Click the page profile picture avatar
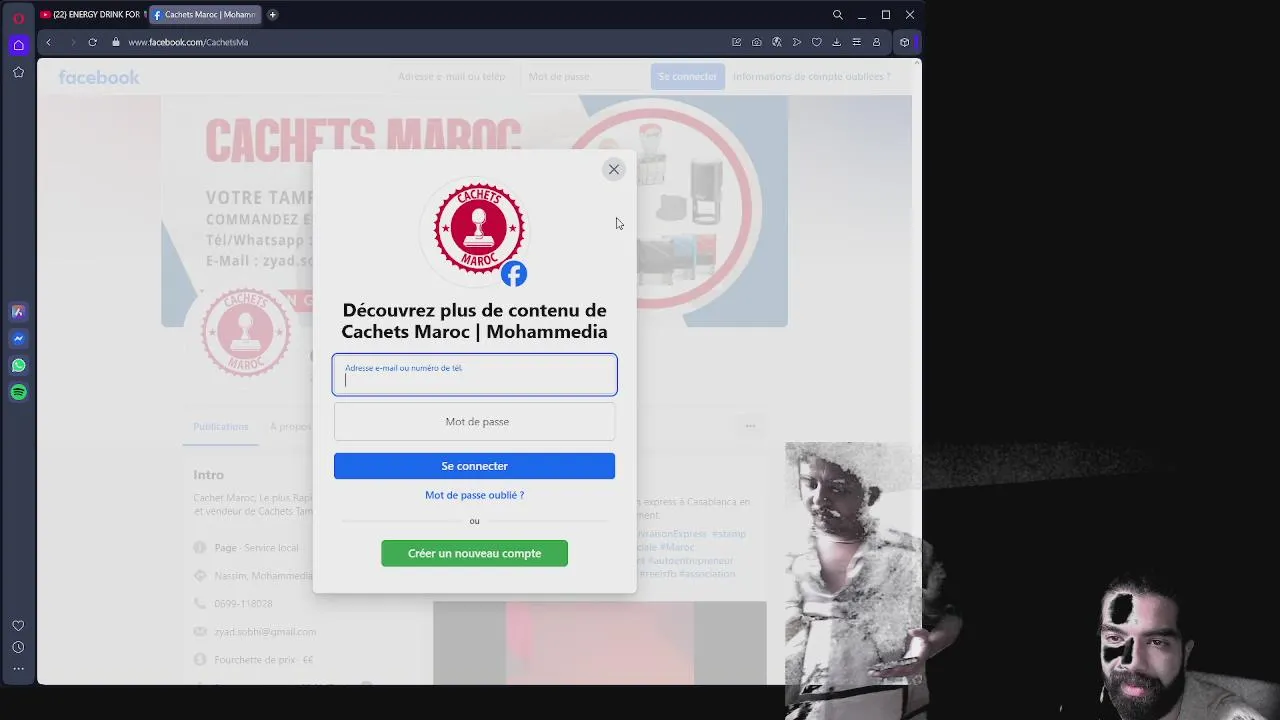The width and height of the screenshot is (1280, 720). click(x=246, y=332)
